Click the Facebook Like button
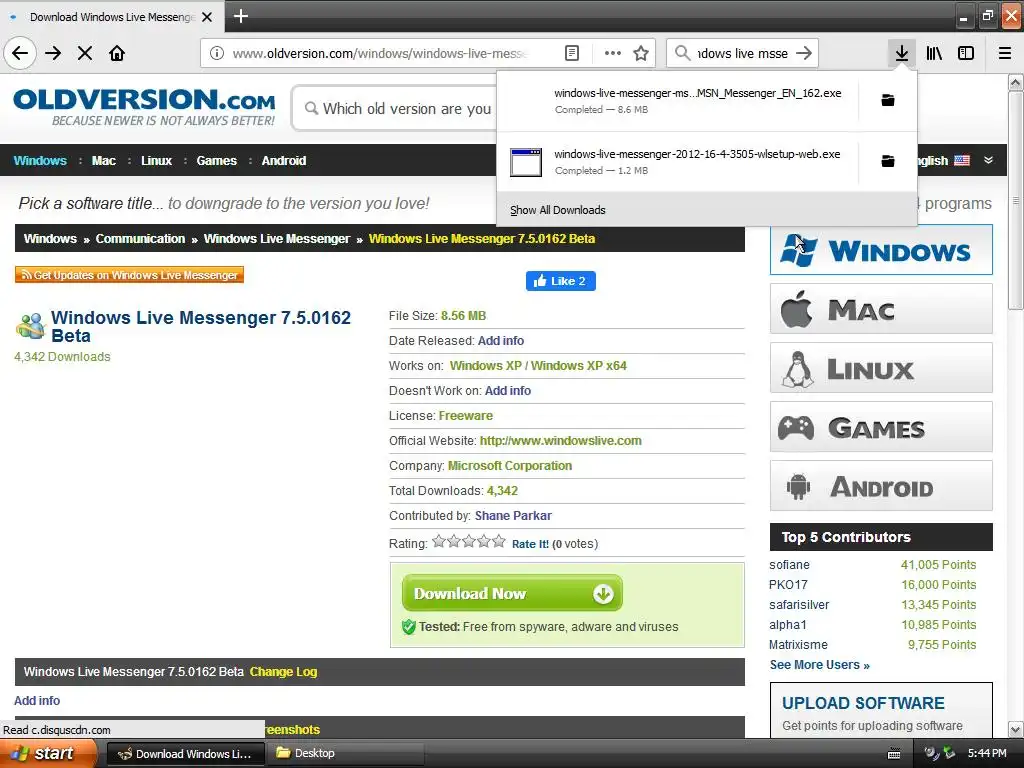 click(x=560, y=281)
